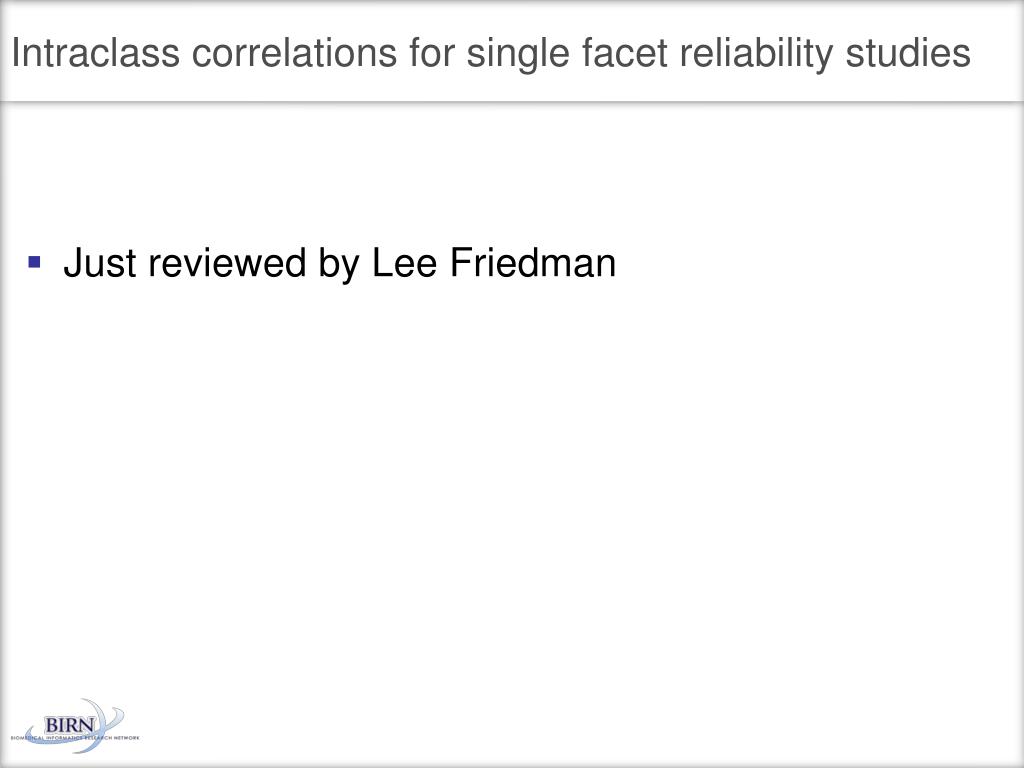
Task: Click the divider line under the title
Action: coord(512,102)
